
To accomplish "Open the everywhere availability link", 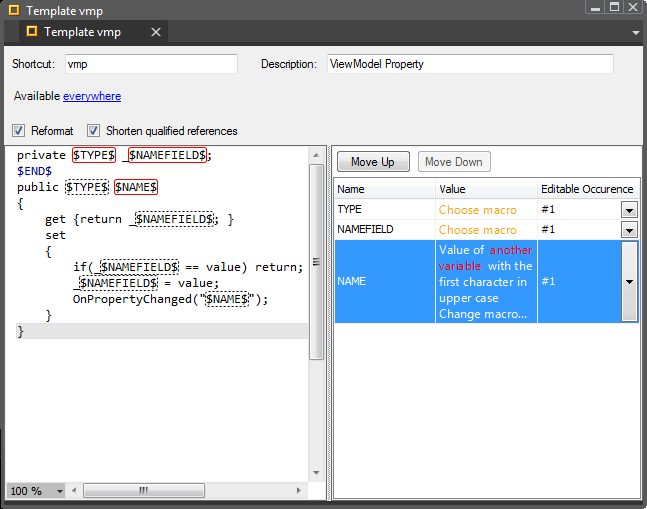I will pos(92,96).
